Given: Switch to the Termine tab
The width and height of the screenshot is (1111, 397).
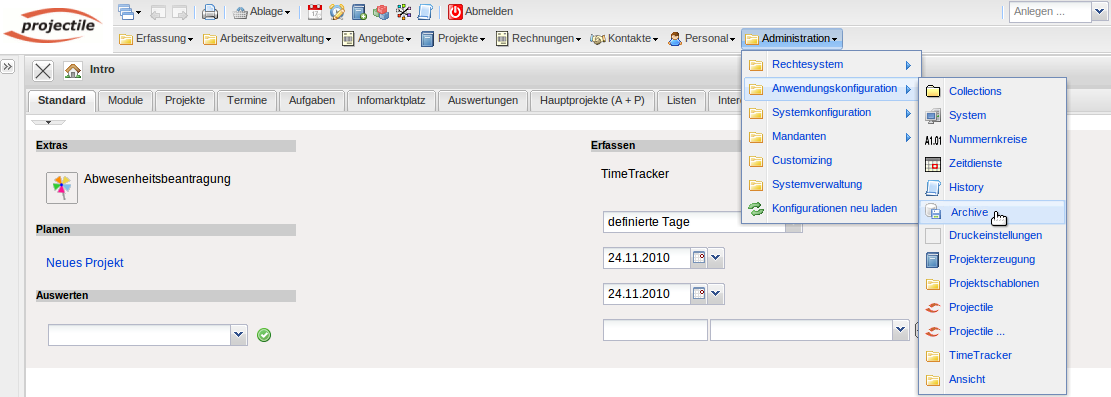Looking at the screenshot, I should (247, 101).
